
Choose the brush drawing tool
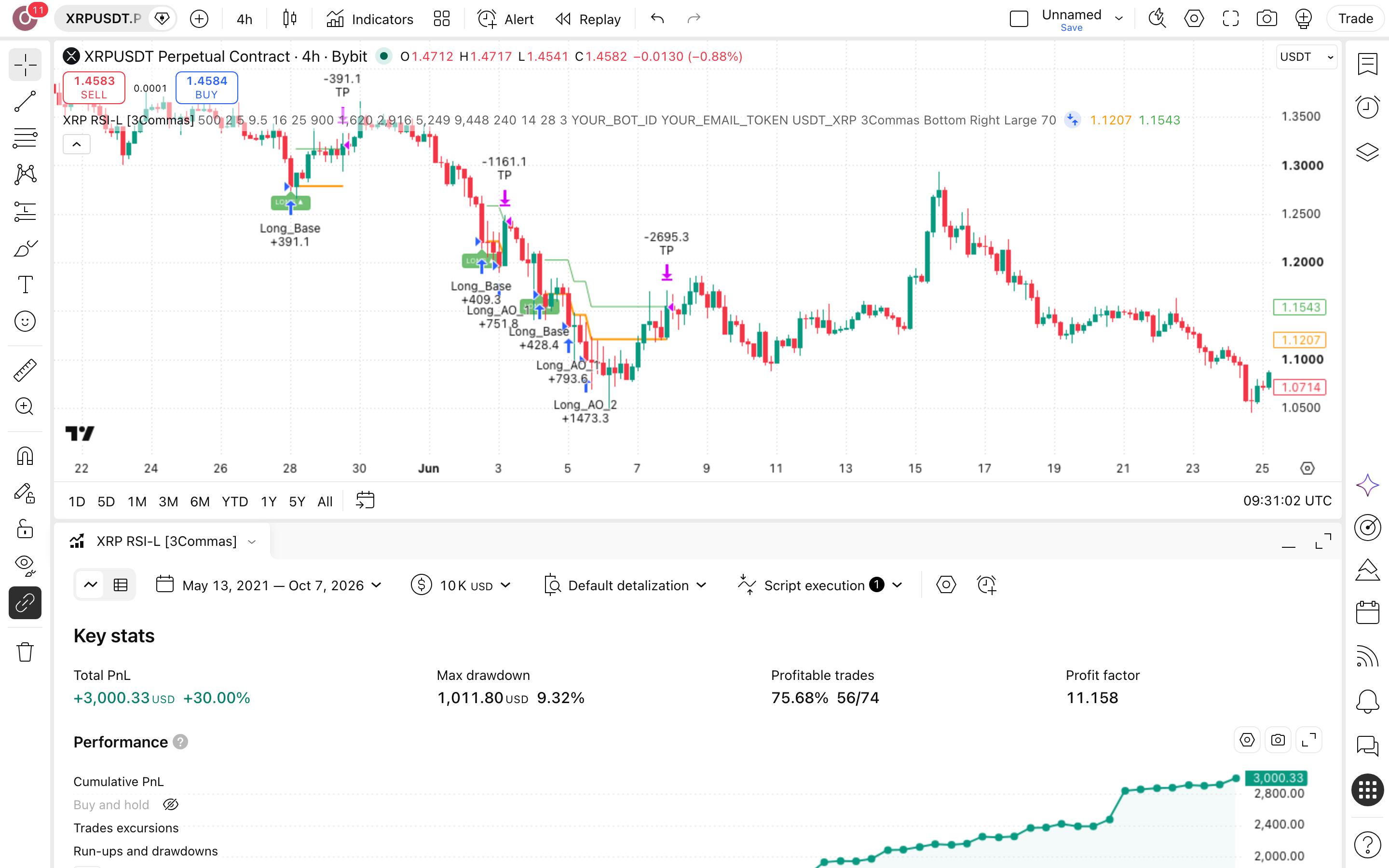click(x=25, y=248)
